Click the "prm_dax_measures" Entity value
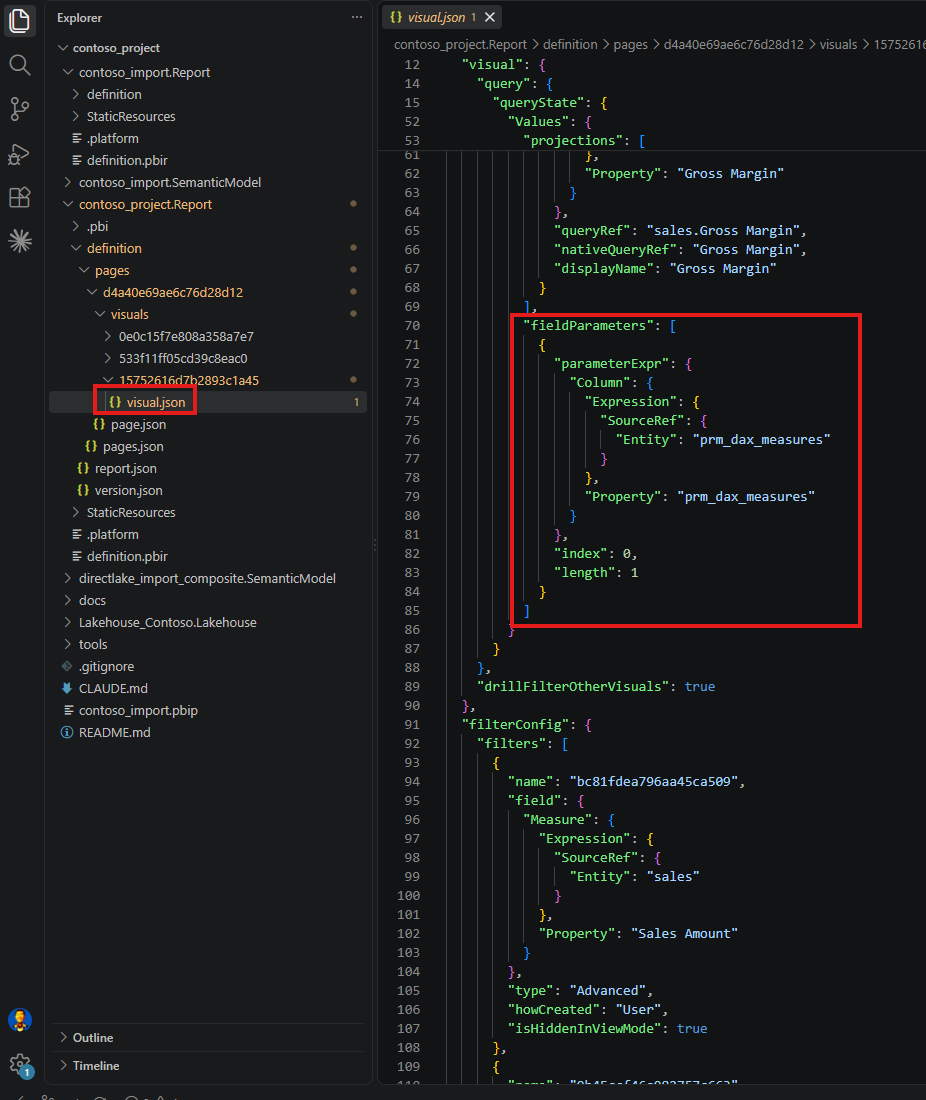The width and height of the screenshot is (926, 1100). click(x=761, y=440)
